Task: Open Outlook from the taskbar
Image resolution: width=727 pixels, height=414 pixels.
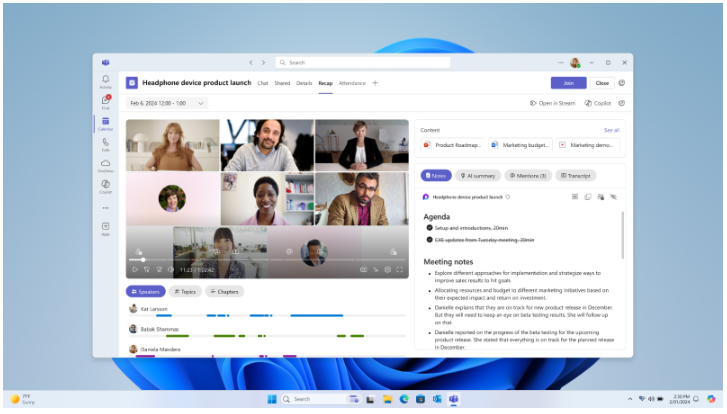Action: tap(437, 399)
